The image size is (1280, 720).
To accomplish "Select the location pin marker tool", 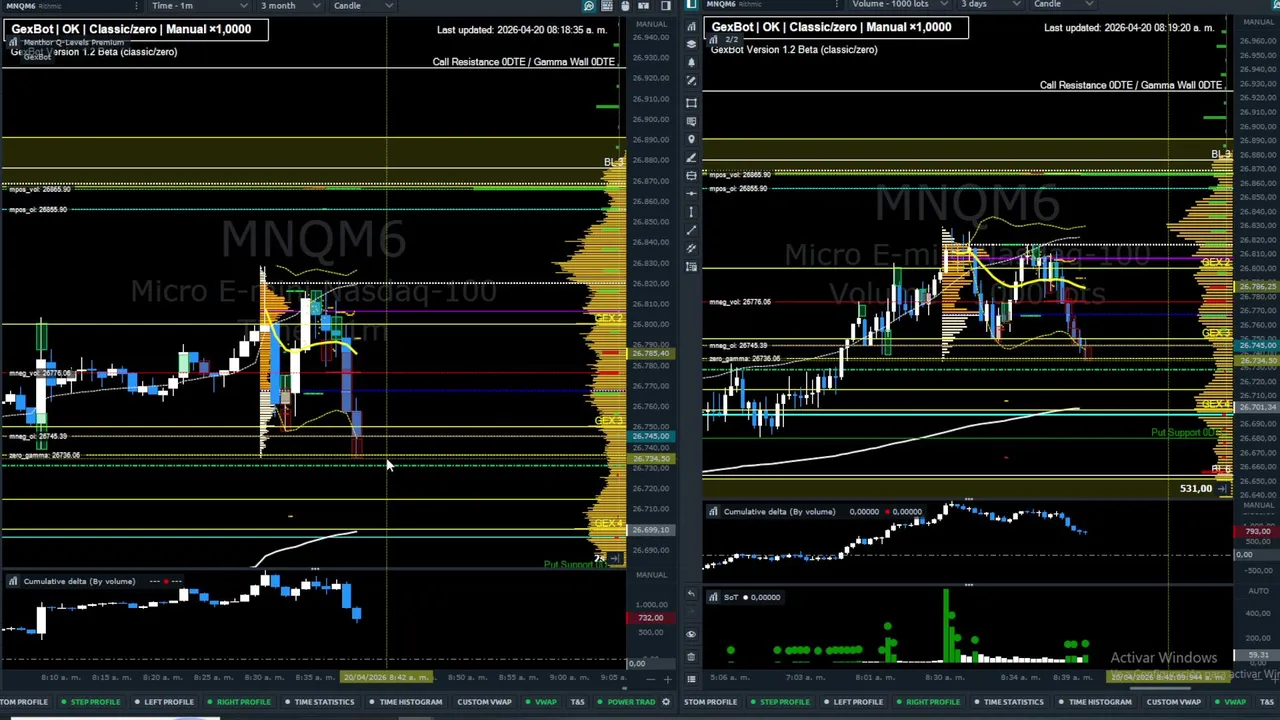I will pyautogui.click(x=691, y=139).
